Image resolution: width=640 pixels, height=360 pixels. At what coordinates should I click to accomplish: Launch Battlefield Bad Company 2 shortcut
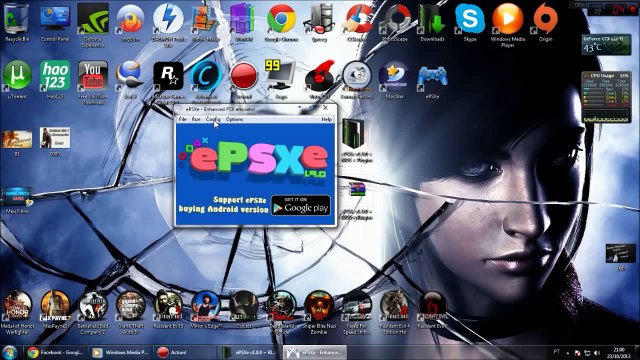click(x=93, y=312)
